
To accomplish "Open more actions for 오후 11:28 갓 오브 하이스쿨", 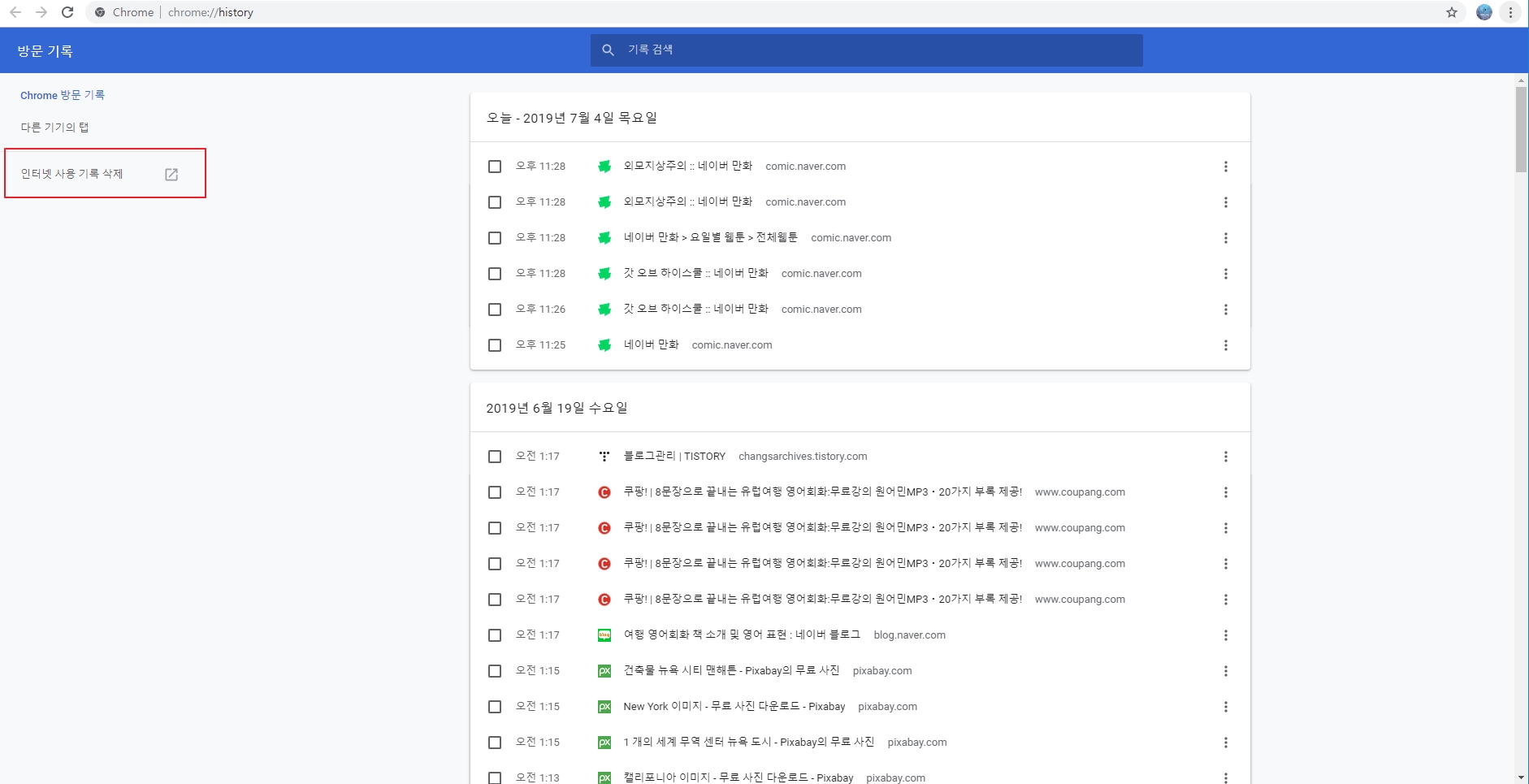I will coord(1226,274).
